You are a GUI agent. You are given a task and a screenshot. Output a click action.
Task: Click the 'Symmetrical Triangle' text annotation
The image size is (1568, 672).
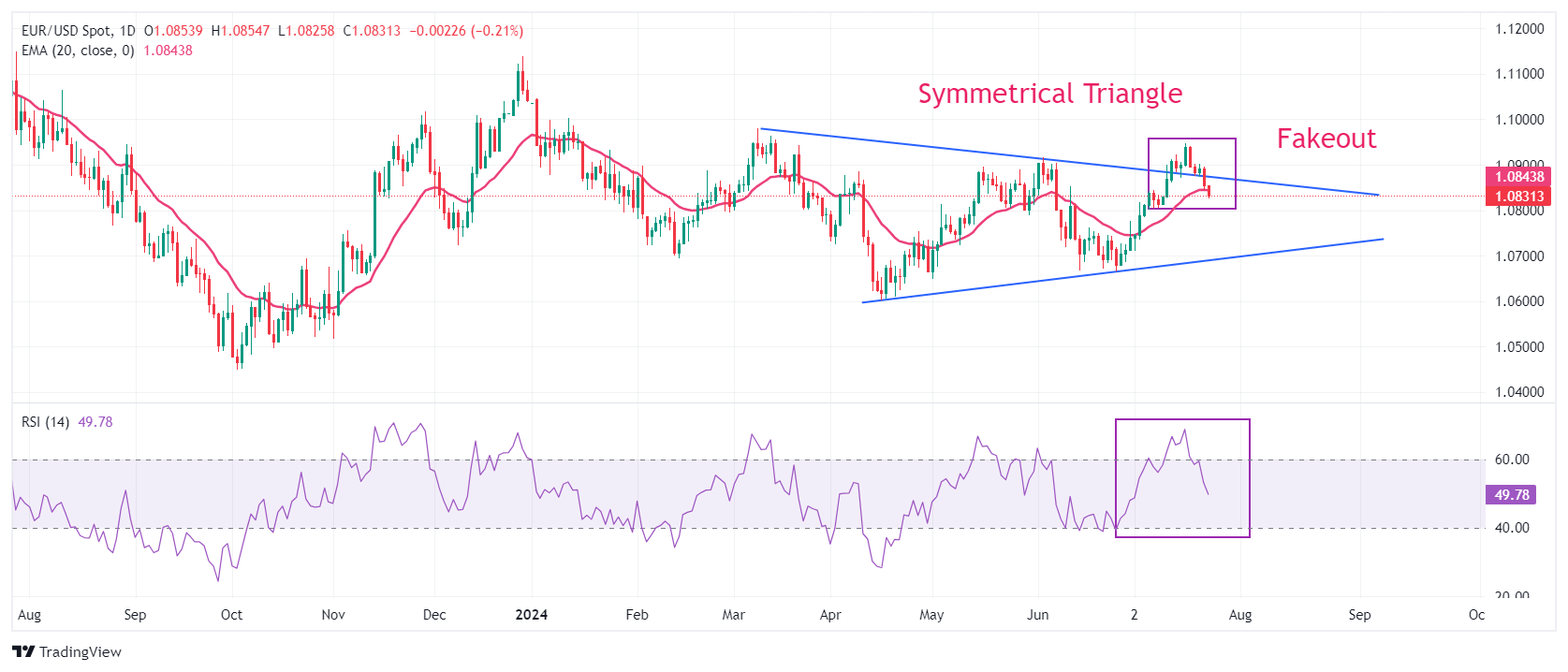point(1049,94)
